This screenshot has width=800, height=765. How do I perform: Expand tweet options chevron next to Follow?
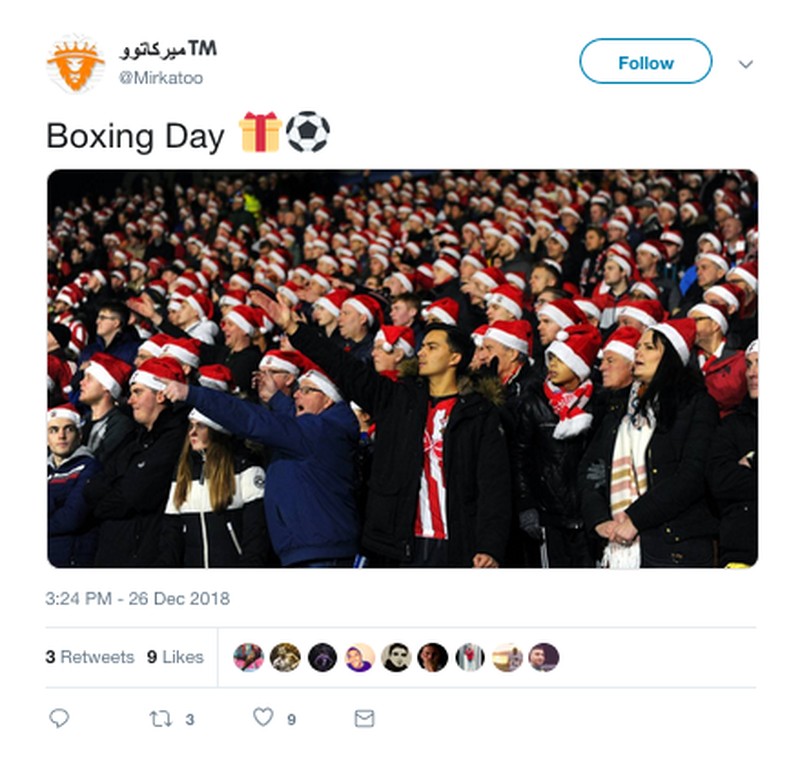(746, 64)
